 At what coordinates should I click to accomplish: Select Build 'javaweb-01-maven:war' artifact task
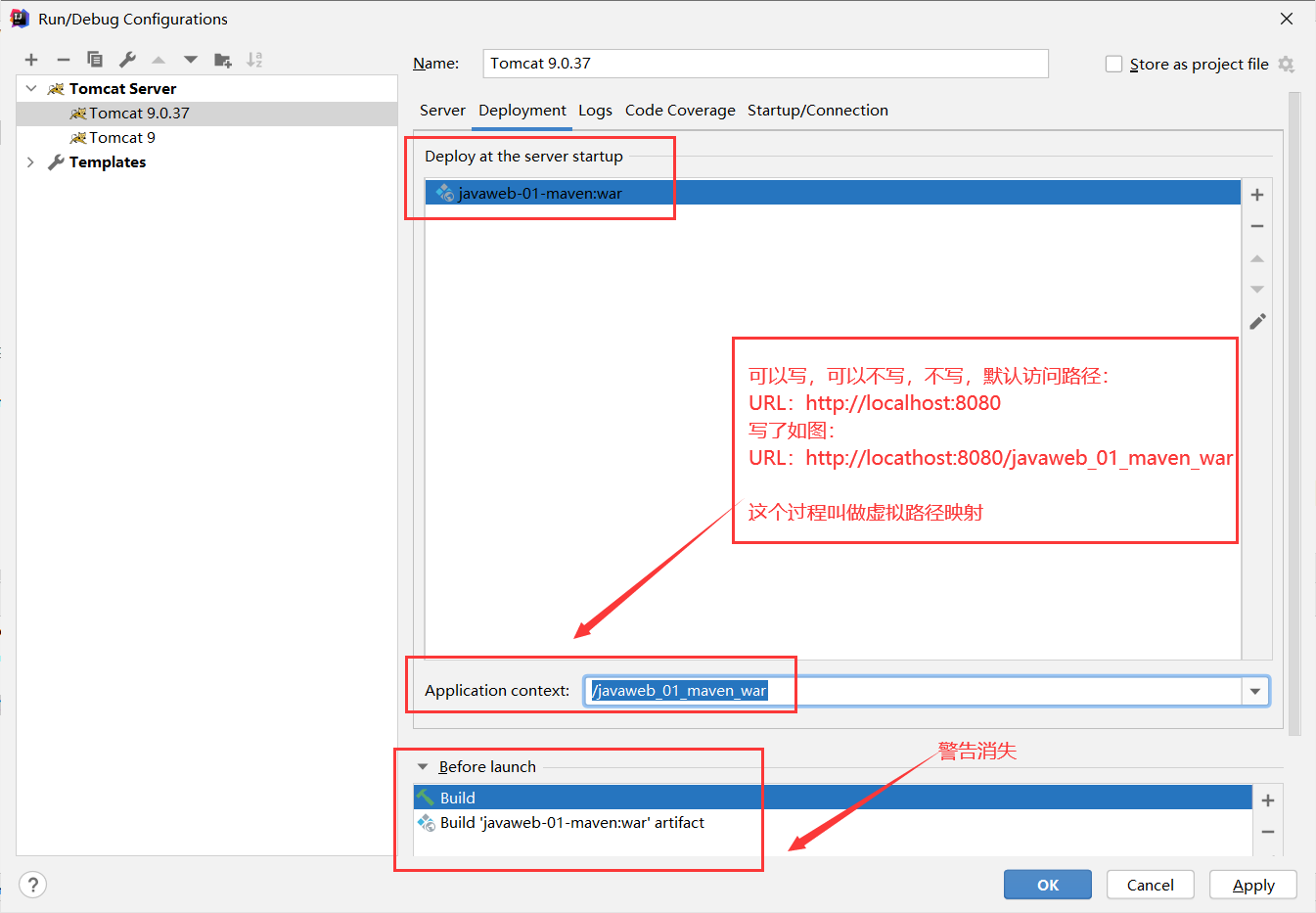tap(833, 823)
